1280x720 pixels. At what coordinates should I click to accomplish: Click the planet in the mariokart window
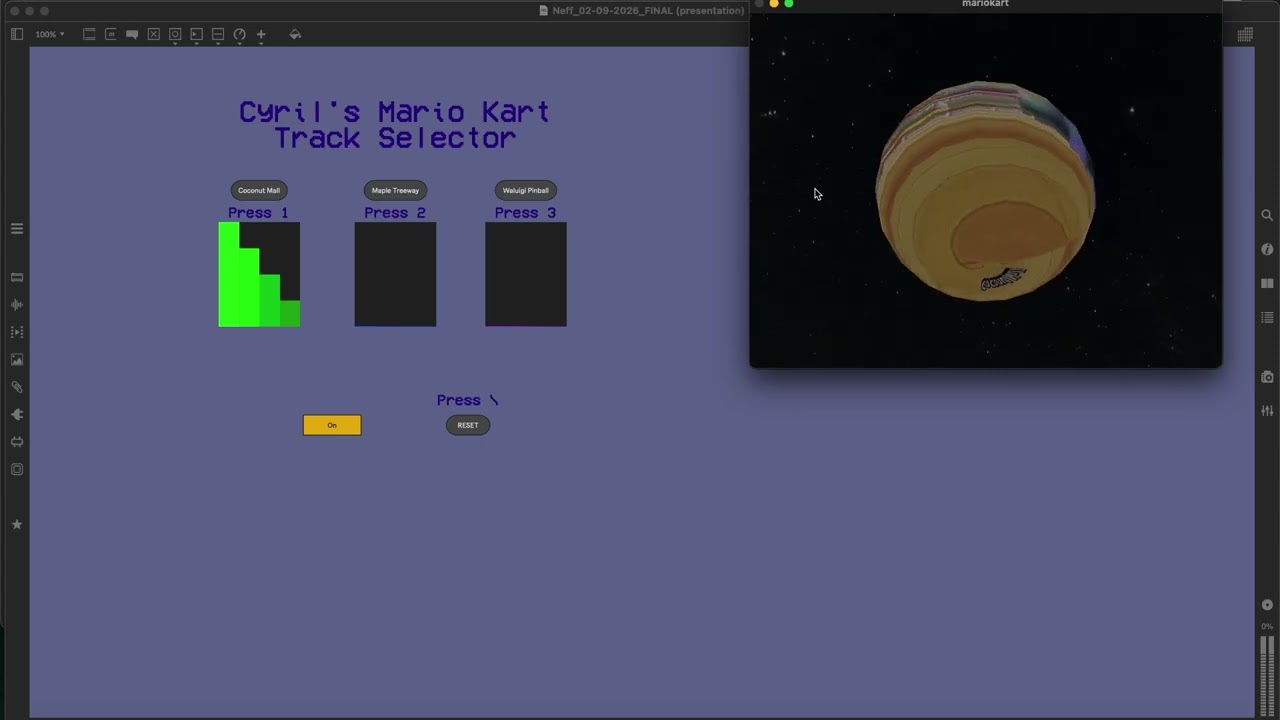[x=985, y=190]
